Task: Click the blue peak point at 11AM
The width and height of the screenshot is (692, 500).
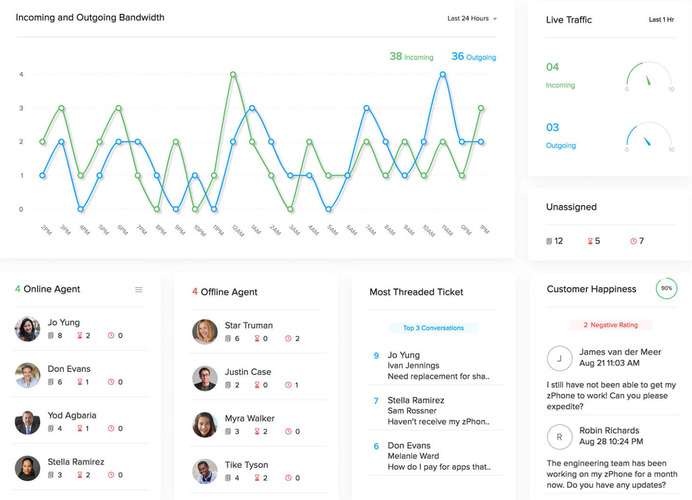Action: (x=443, y=75)
